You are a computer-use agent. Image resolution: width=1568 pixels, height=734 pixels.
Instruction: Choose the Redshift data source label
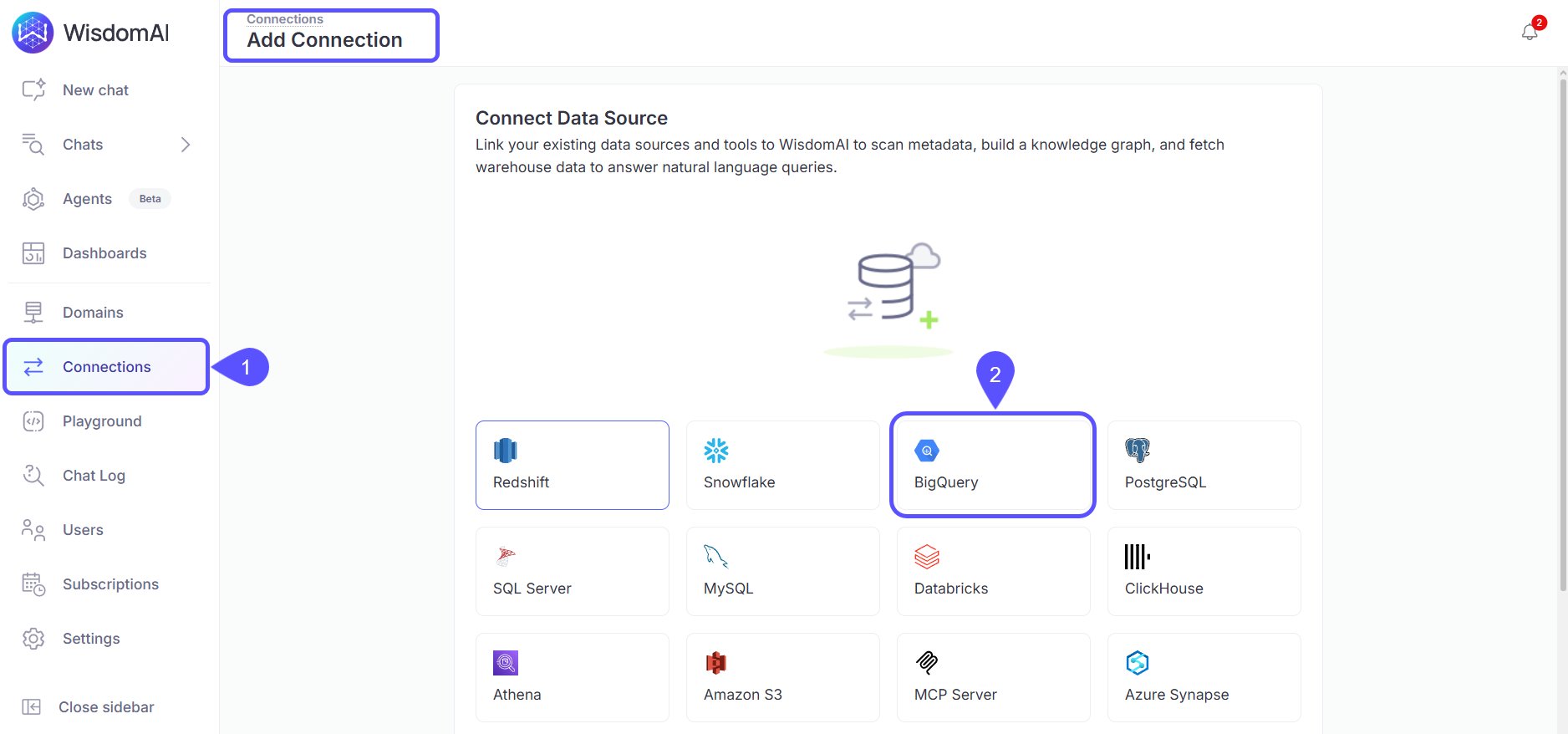(521, 482)
